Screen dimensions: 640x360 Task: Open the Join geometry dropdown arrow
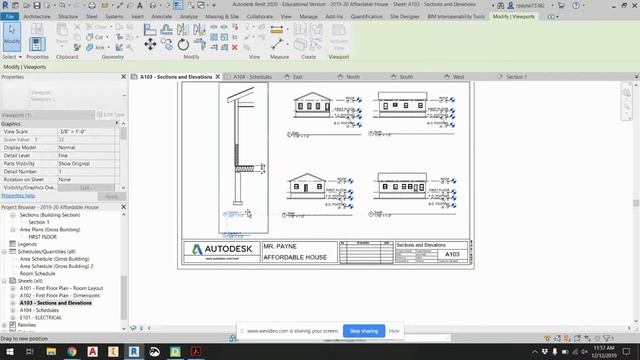tap(108, 47)
